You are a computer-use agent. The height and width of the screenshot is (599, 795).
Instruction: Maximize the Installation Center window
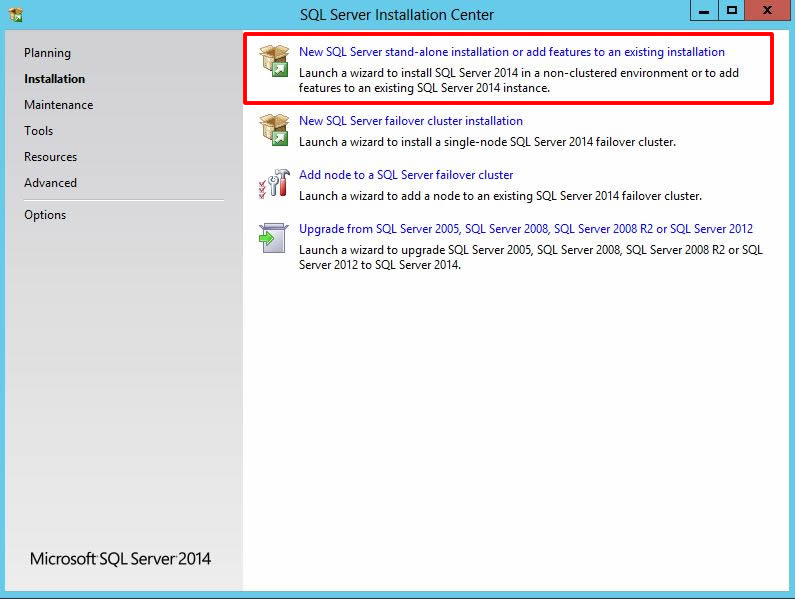732,11
